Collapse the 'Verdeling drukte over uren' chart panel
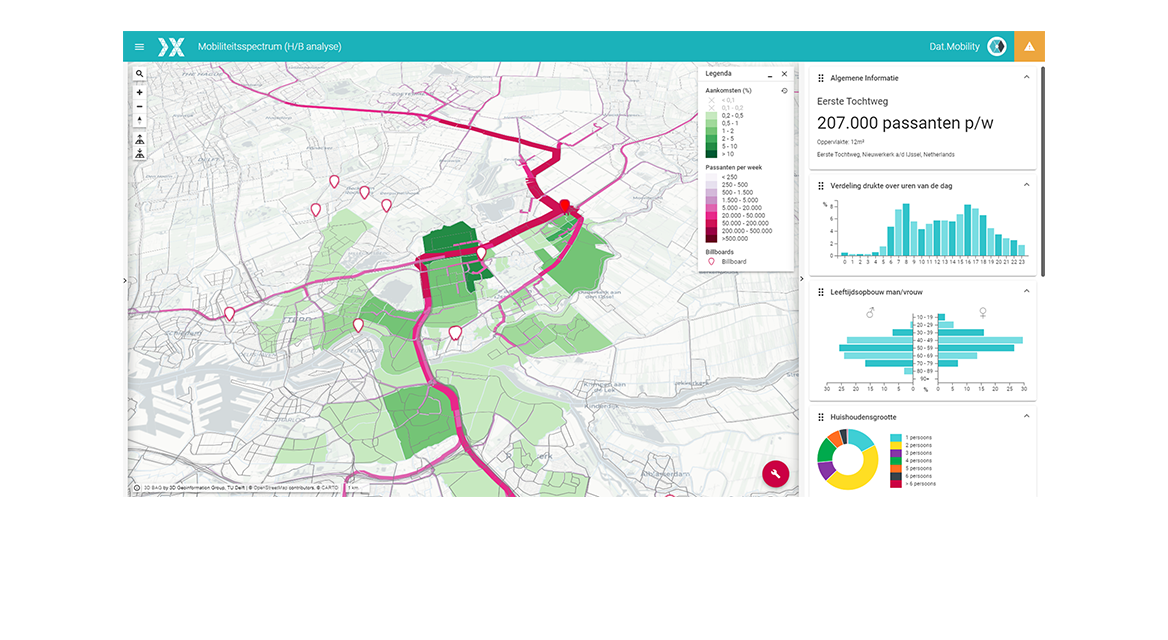The width and height of the screenshot is (1168, 640). coord(1026,185)
